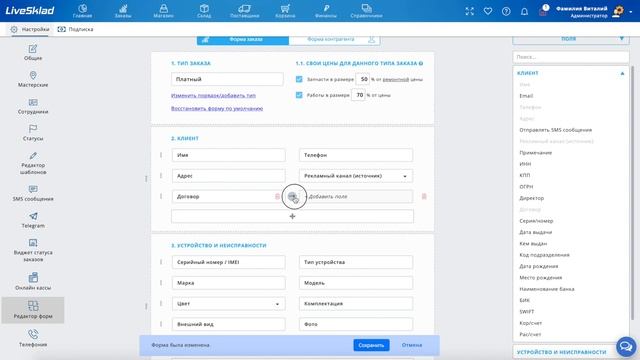Collapse the КЛИЕНТ fields group
This screenshot has width=640, height=360.
click(x=622, y=73)
